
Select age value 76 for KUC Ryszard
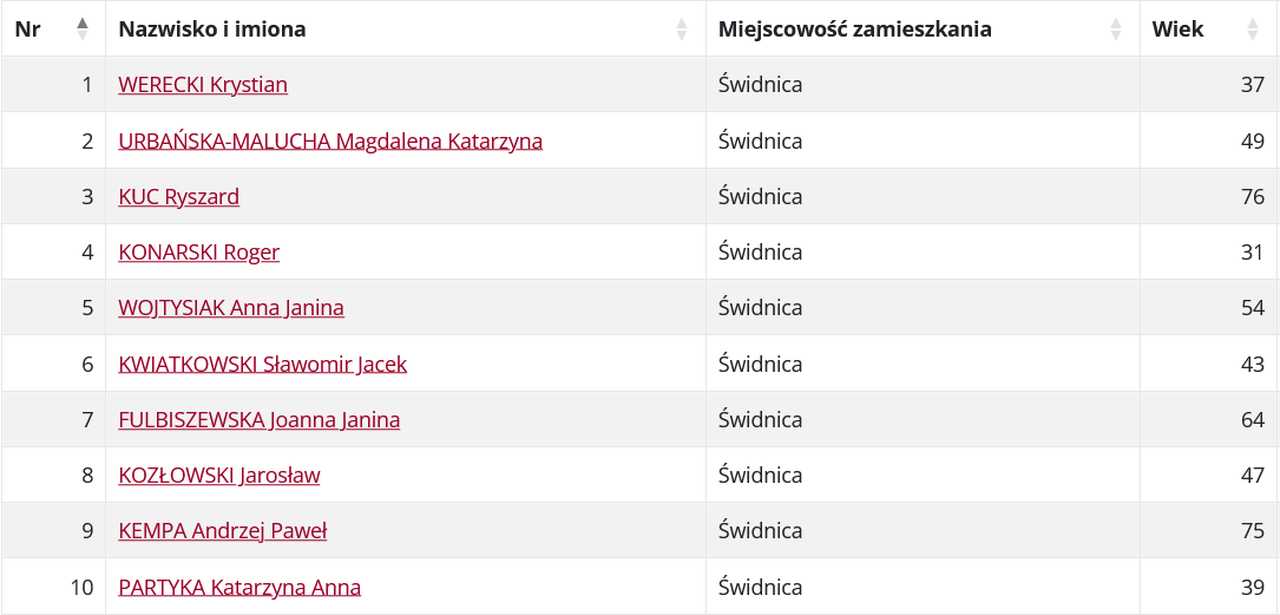[x=1253, y=197]
